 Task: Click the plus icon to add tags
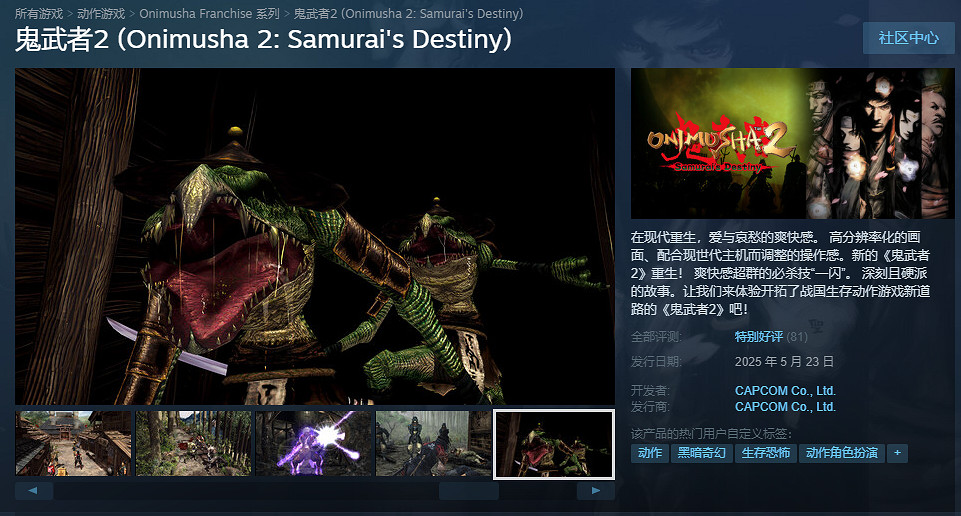point(897,453)
